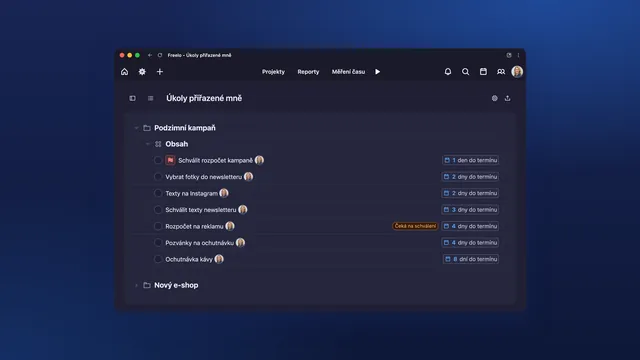Toggle the sidebar panel icon
The image size is (640, 360).
[x=133, y=98]
